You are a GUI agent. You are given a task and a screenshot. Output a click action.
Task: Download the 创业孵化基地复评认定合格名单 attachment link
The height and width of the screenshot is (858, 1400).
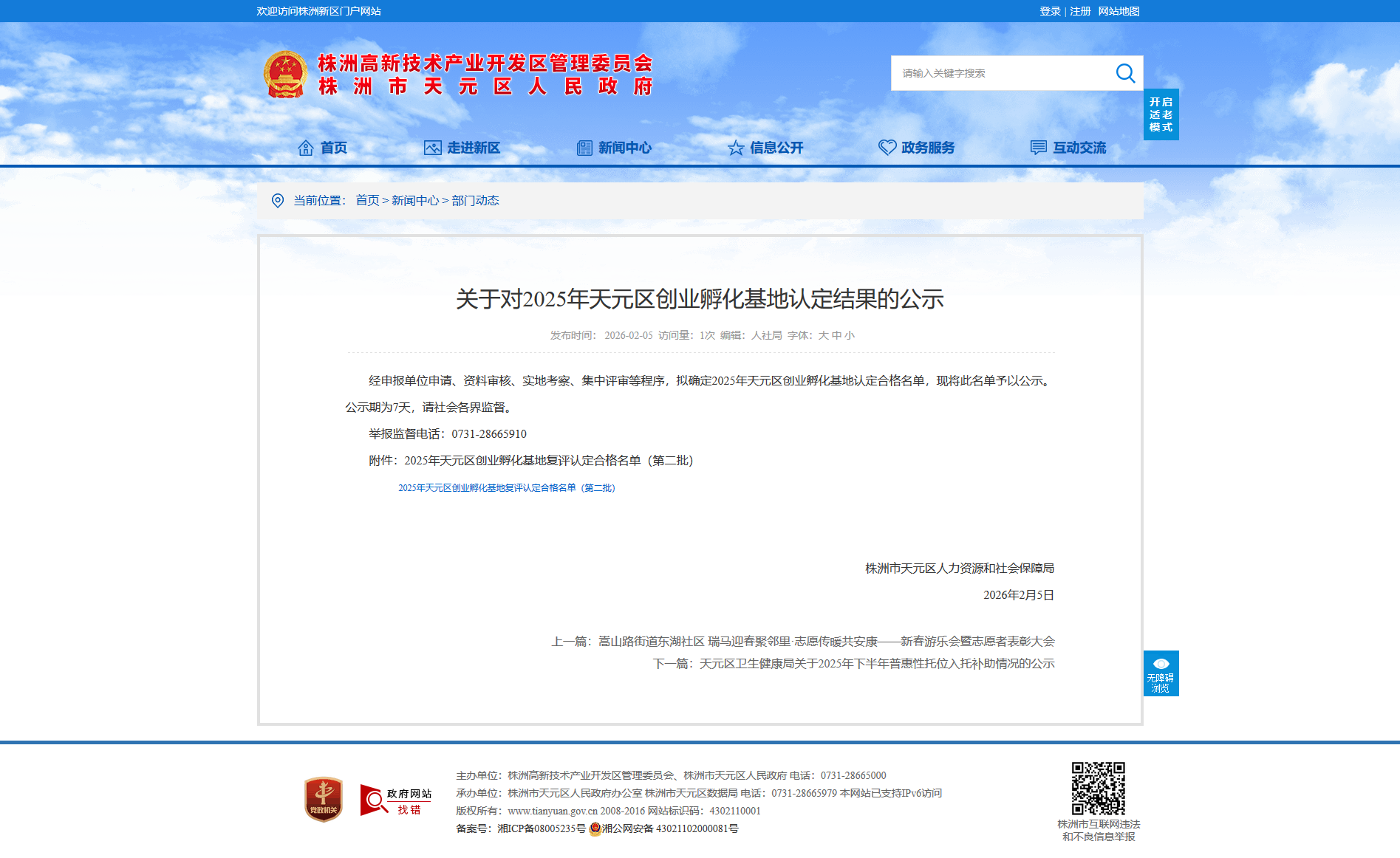pyautogui.click(x=506, y=488)
